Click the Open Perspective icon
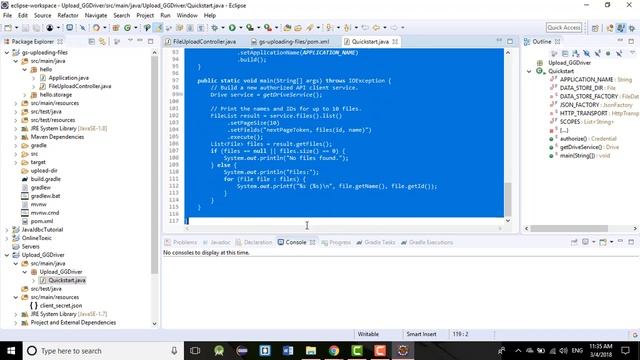This screenshot has height=360, width=640. [x=595, y=28]
